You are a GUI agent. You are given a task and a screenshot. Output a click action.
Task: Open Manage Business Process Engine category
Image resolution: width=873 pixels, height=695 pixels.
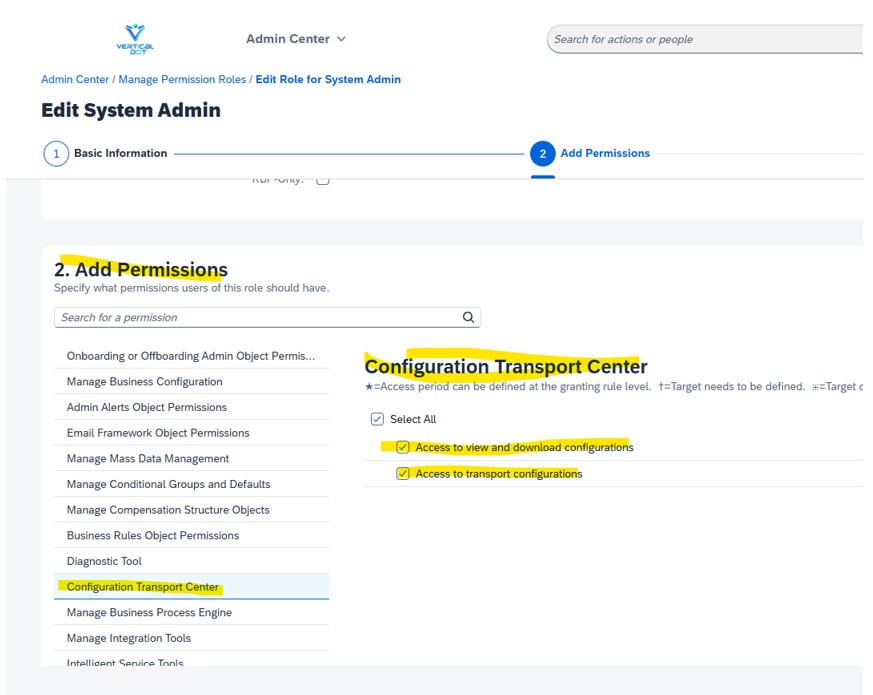pos(192,612)
